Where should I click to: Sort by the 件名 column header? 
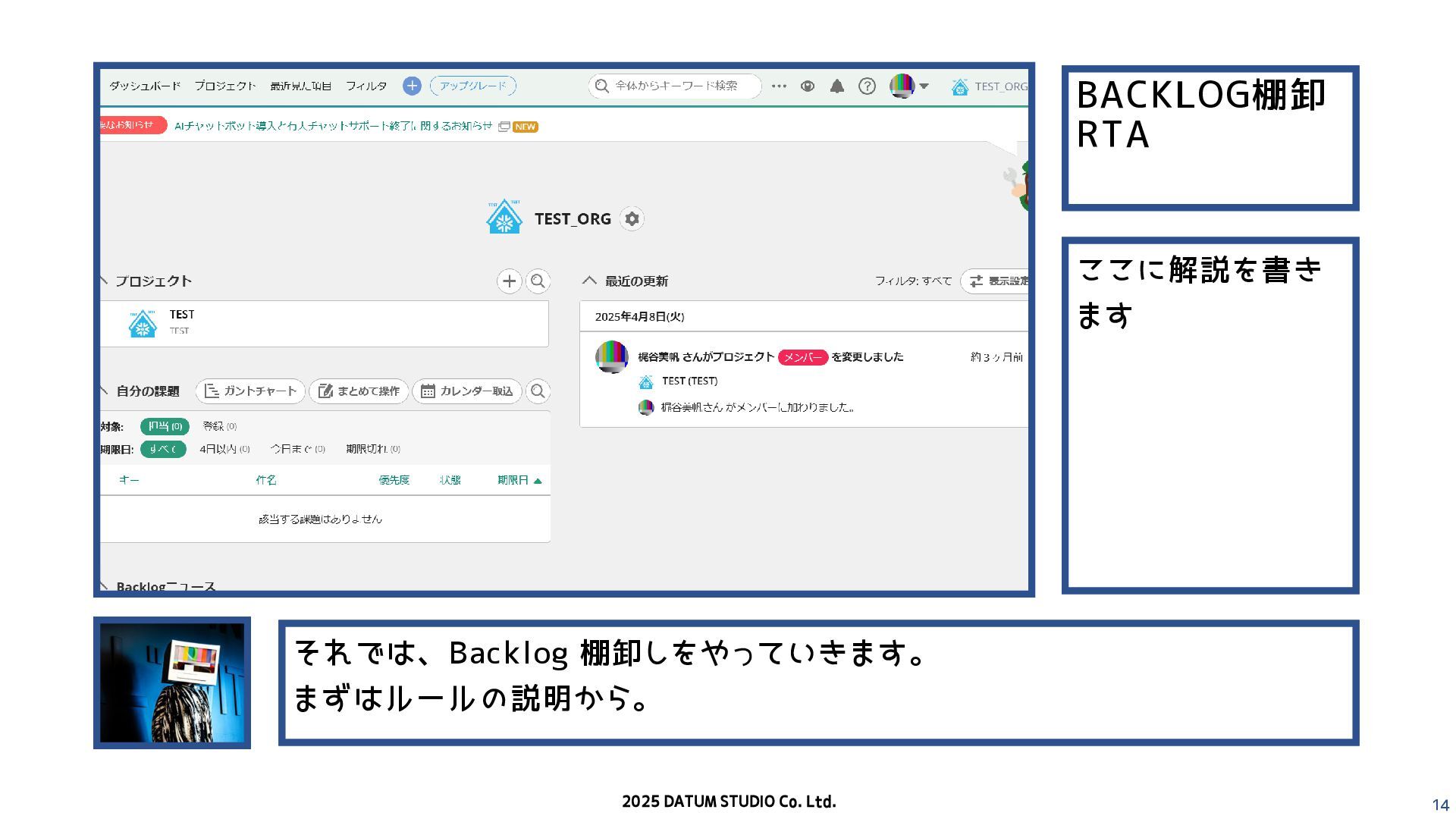[x=266, y=480]
